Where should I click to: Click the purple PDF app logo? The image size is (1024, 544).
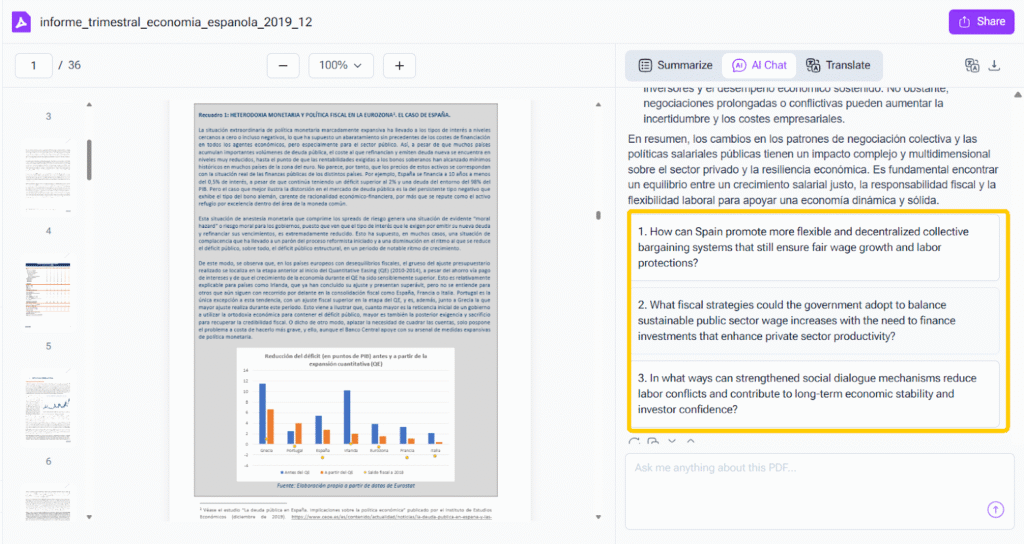click(20, 21)
